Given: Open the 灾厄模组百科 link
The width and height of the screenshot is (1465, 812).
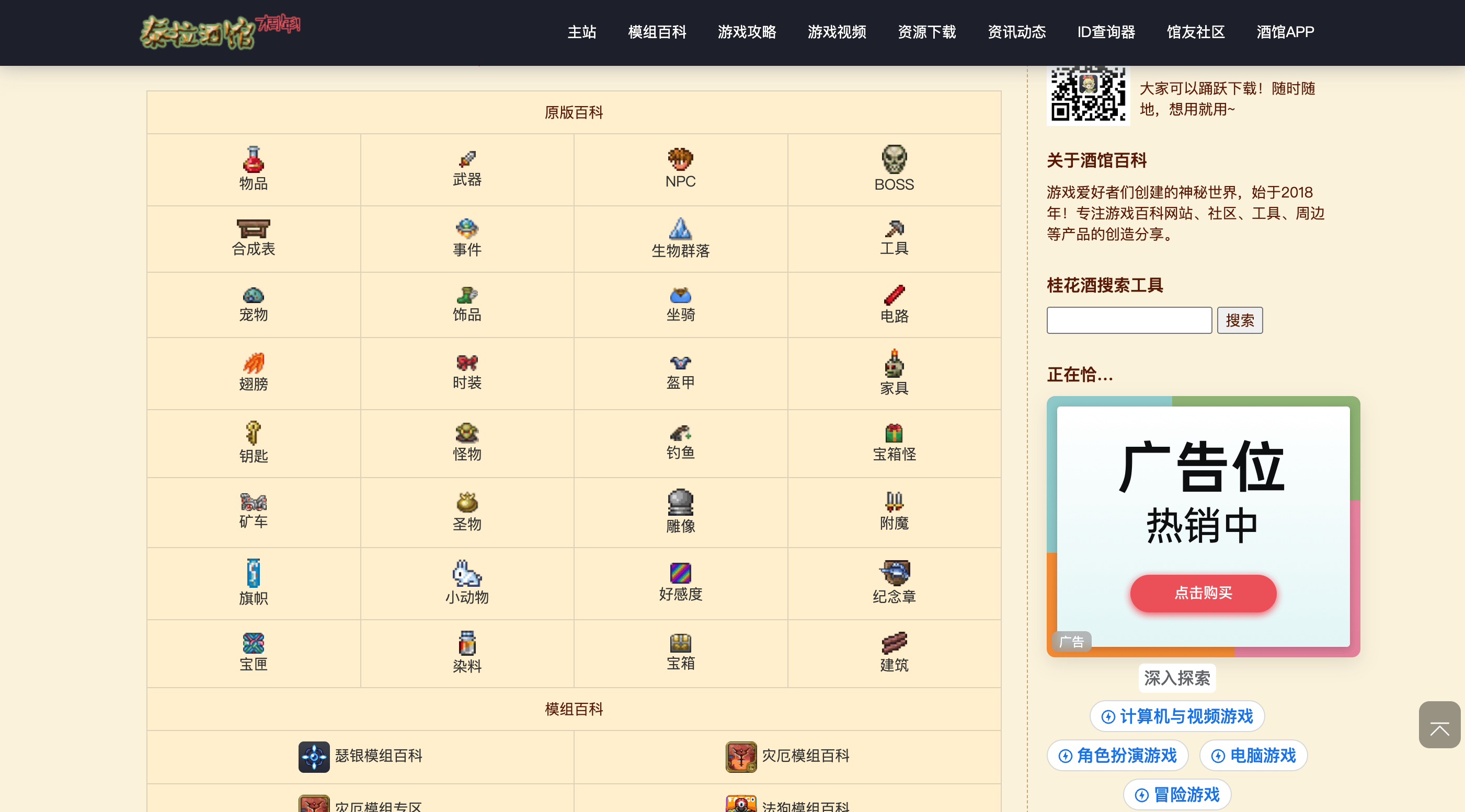Looking at the screenshot, I should tap(805, 756).
